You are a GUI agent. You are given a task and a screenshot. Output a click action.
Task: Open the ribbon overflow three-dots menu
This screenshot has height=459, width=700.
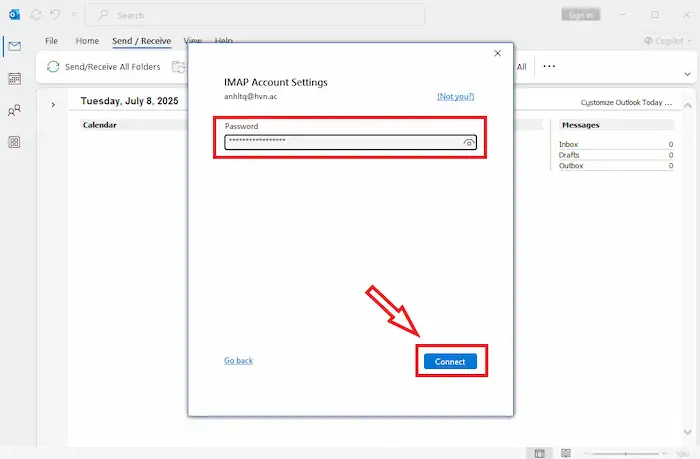[x=549, y=67]
